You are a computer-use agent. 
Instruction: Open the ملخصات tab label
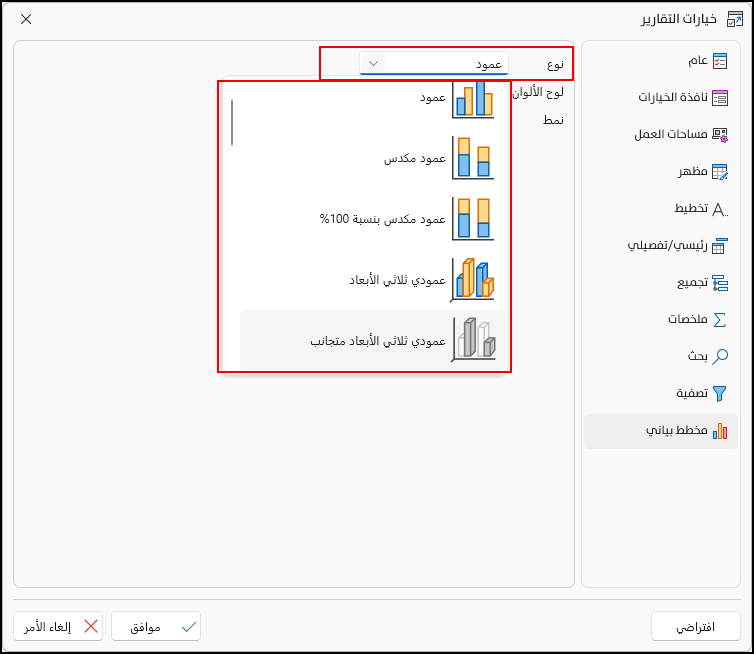click(688, 319)
